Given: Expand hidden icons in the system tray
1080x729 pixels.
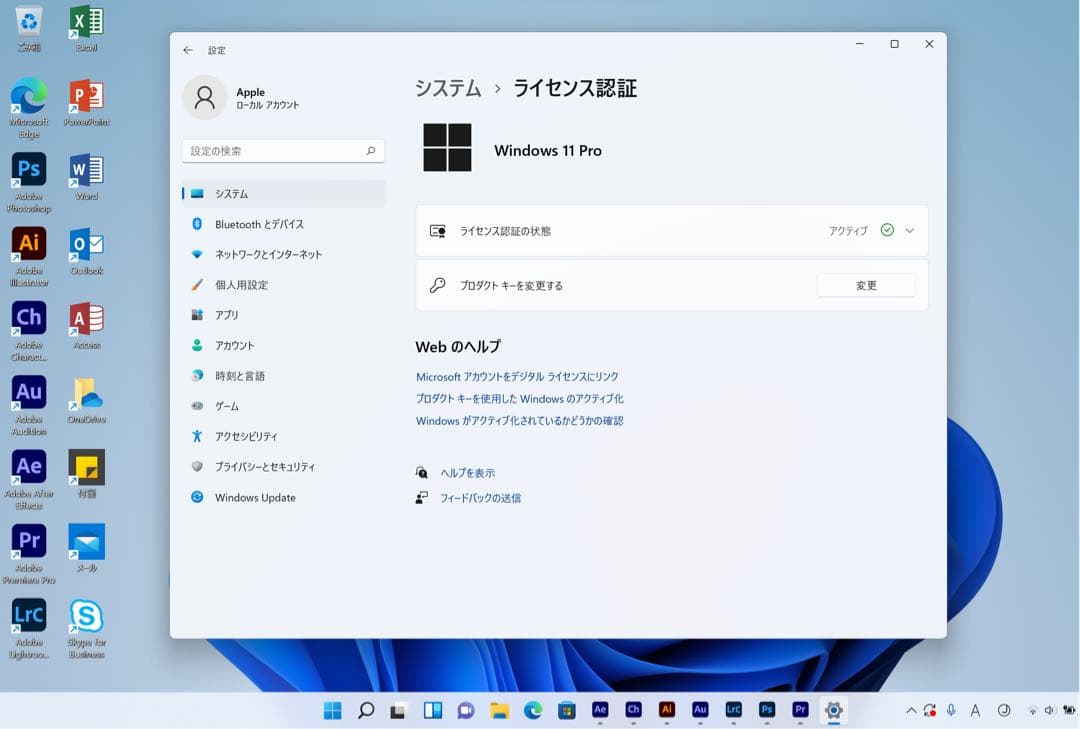Looking at the screenshot, I should point(913,710).
